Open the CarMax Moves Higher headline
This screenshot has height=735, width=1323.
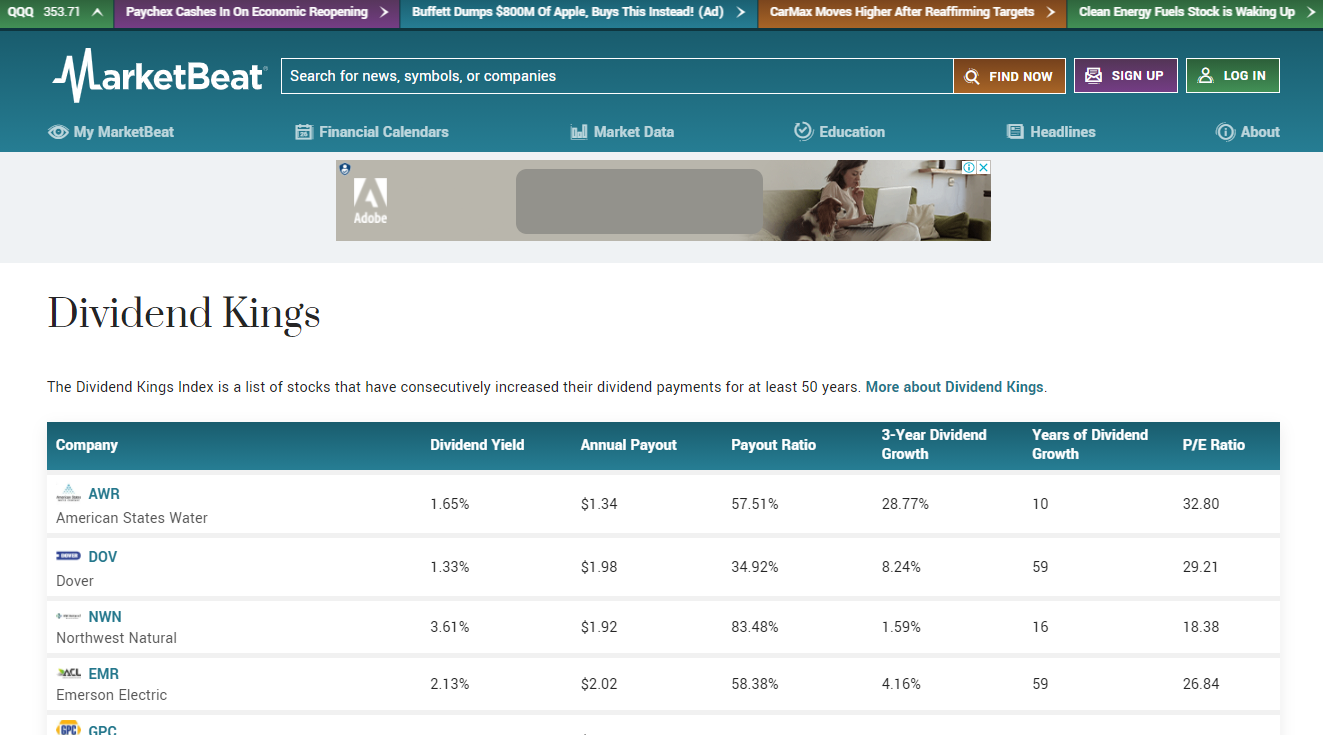click(x=912, y=12)
